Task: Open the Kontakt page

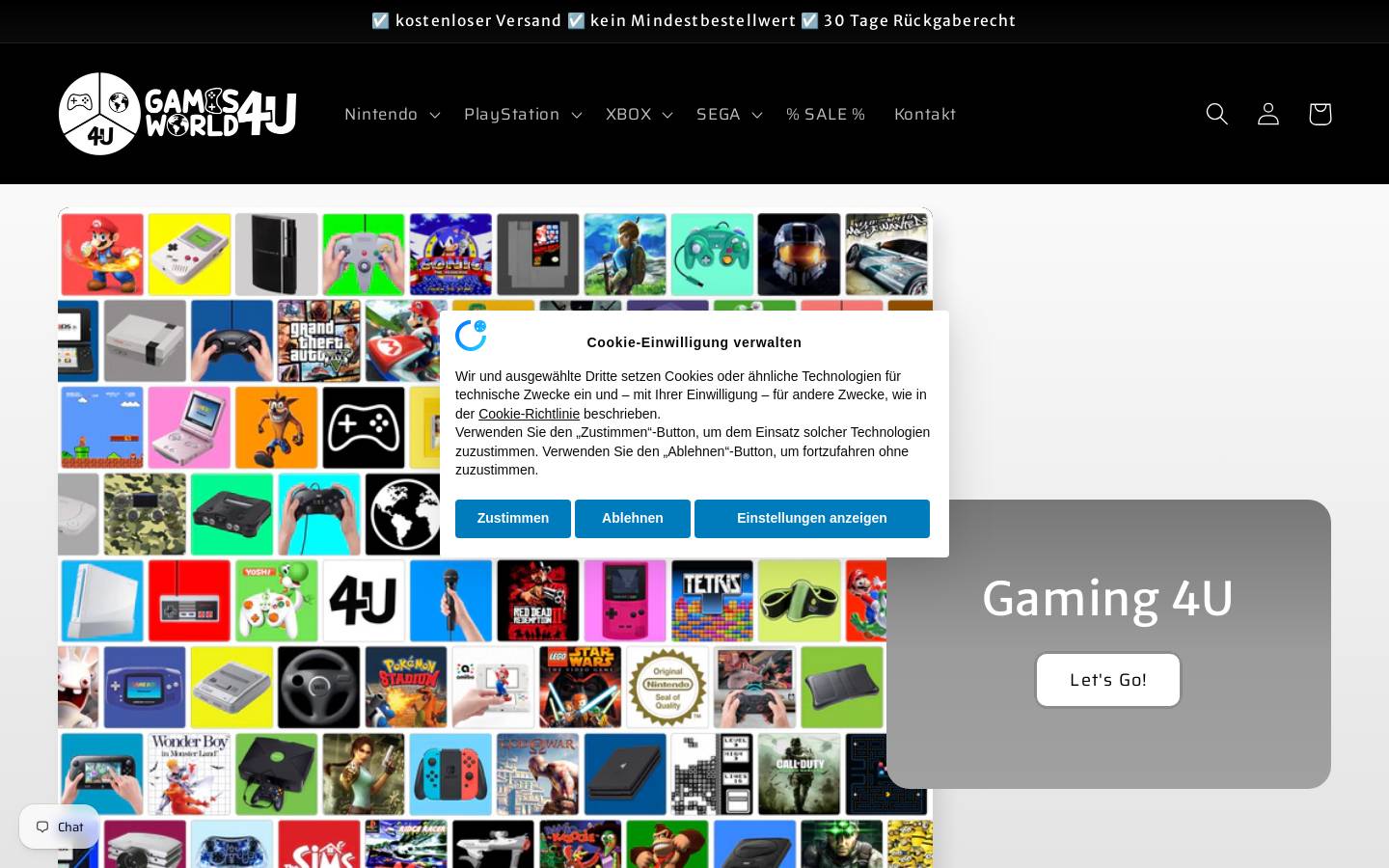Action: pos(925,114)
